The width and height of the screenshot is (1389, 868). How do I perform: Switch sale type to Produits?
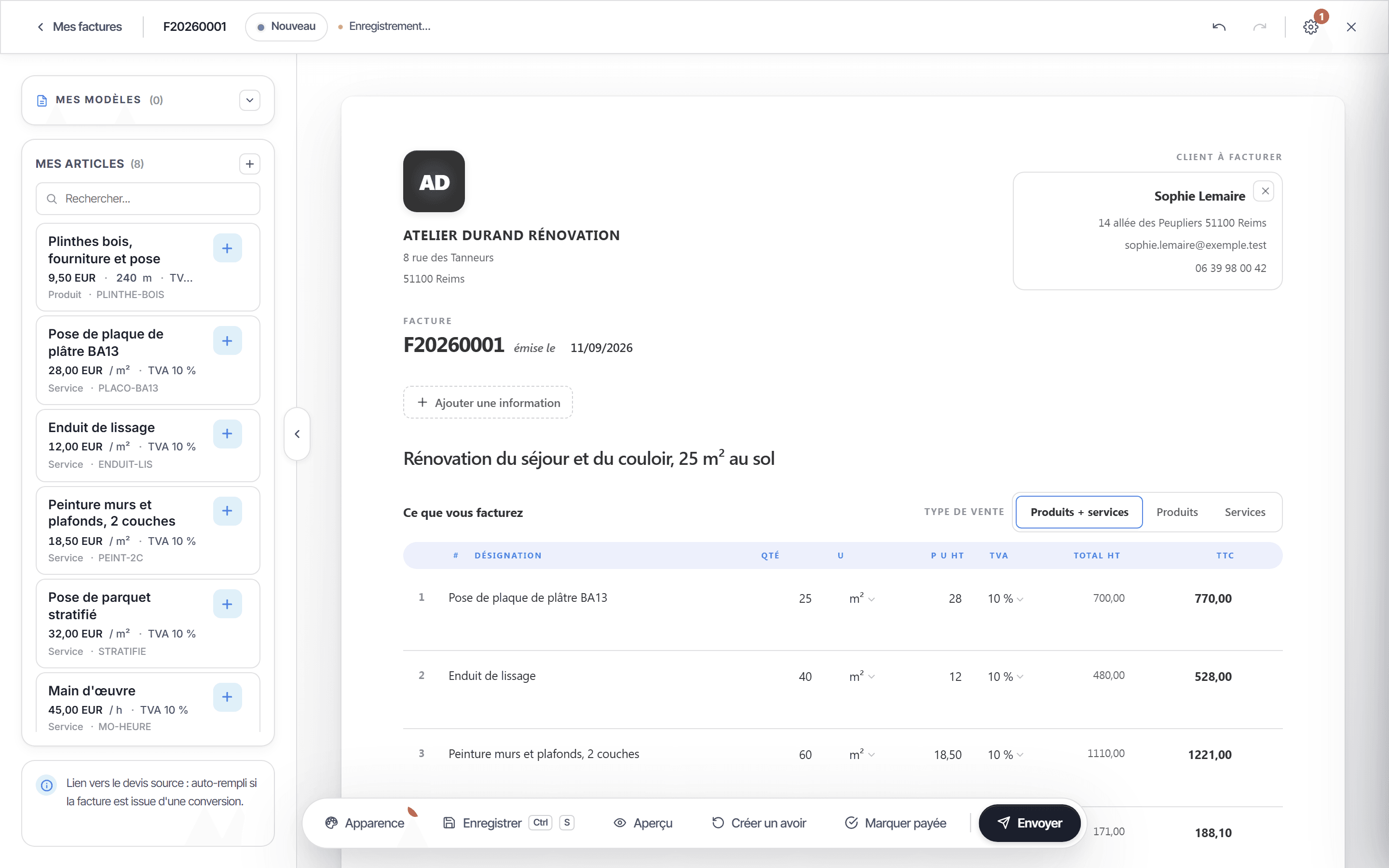click(x=1177, y=512)
